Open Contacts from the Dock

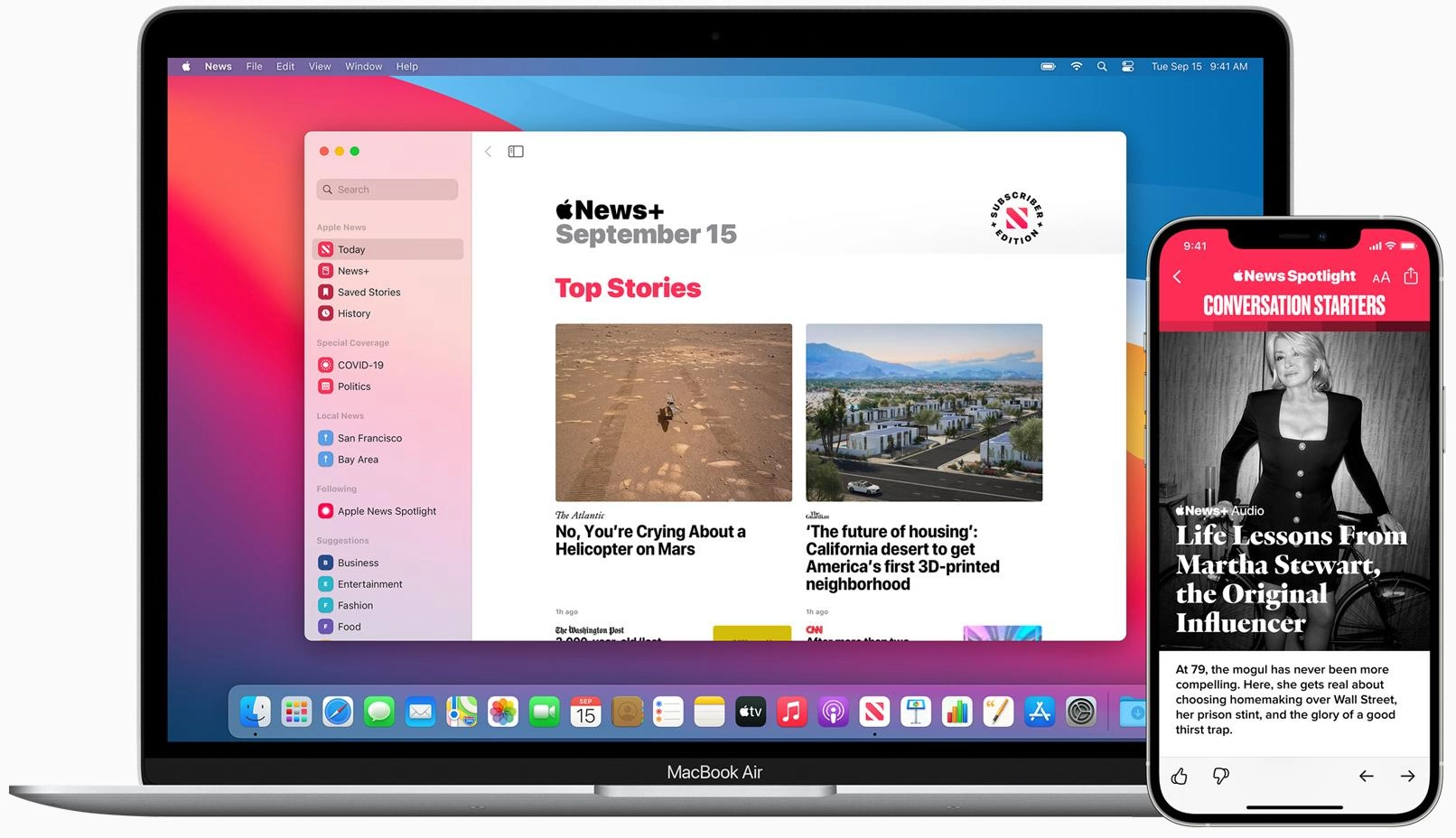(627, 712)
